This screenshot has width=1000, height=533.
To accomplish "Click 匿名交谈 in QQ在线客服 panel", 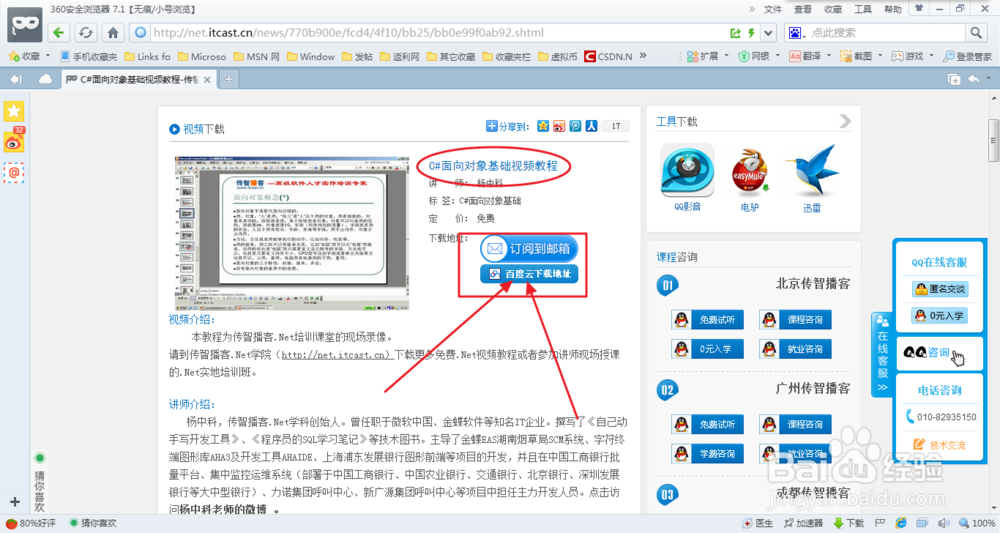I will coord(940,289).
